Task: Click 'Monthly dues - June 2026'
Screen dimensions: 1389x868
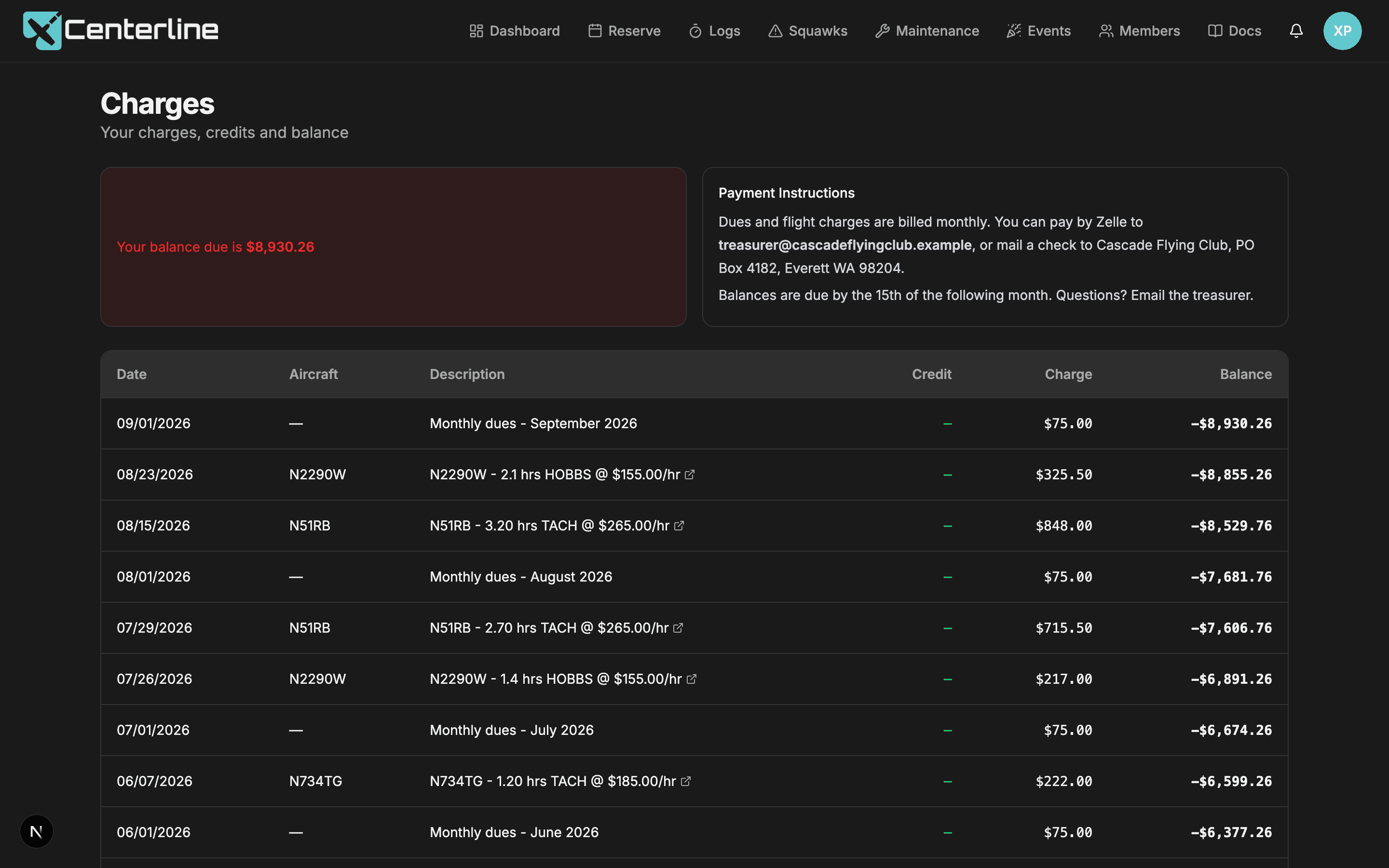Action: pos(514,832)
